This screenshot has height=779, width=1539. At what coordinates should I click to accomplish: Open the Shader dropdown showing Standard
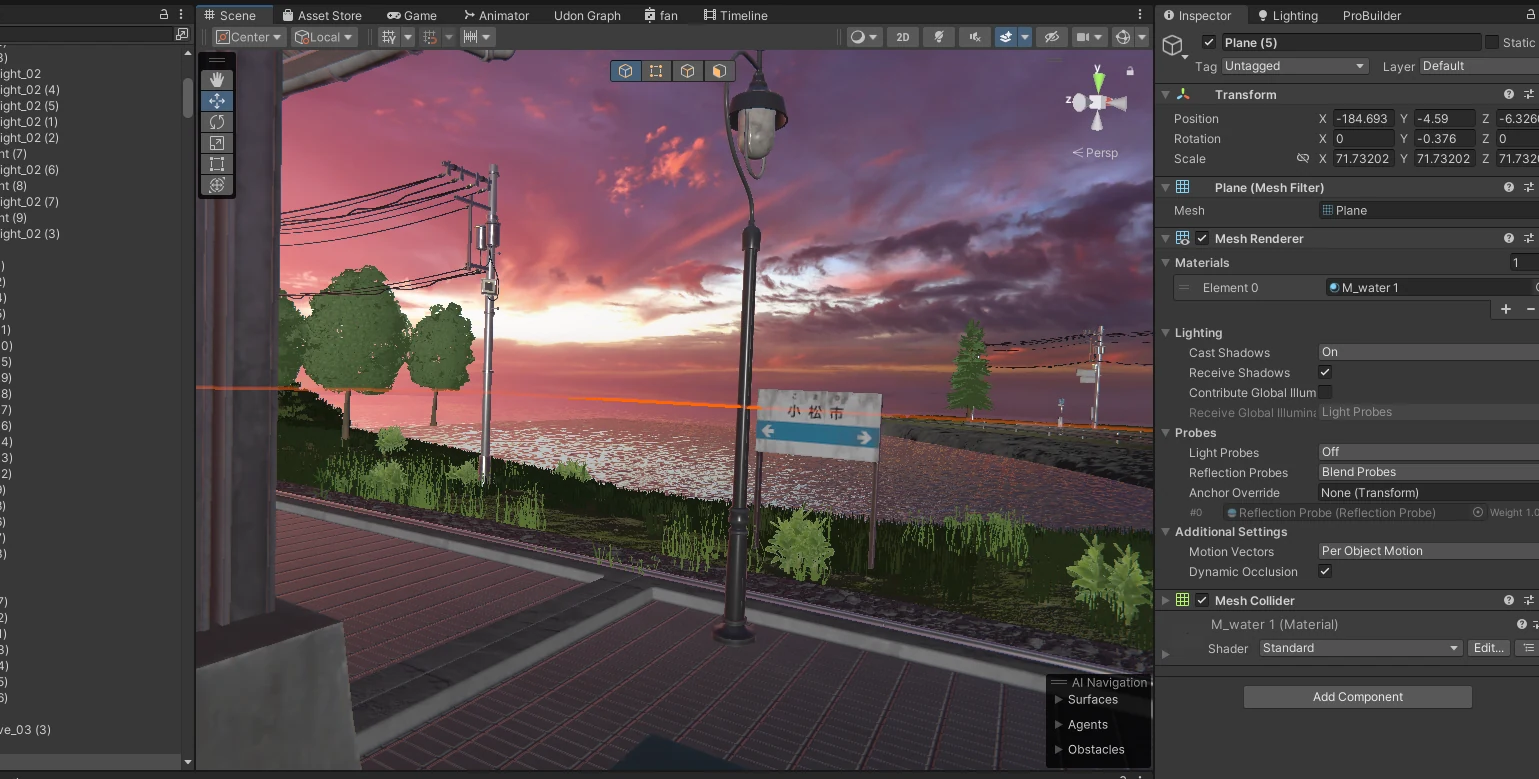(x=1360, y=648)
